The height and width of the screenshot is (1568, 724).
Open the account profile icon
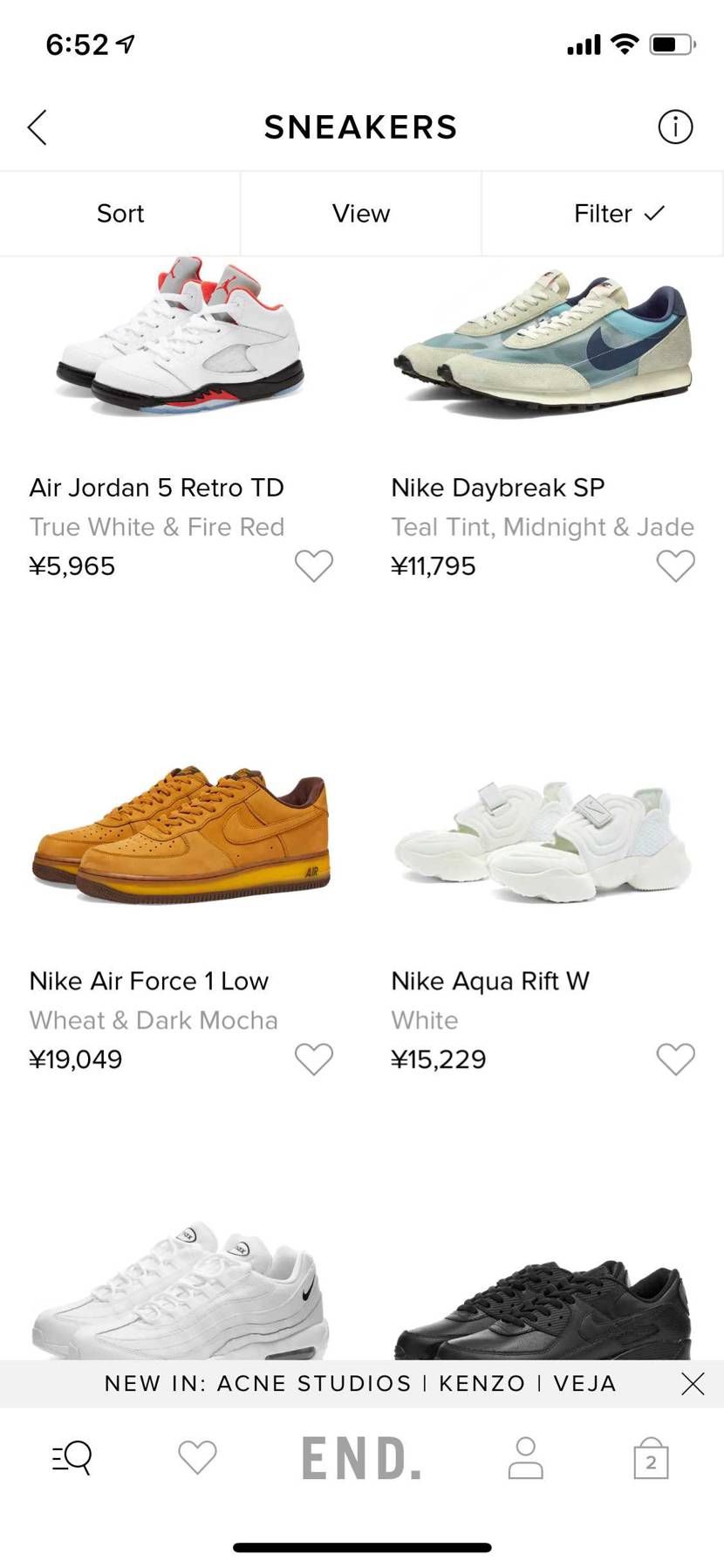[525, 1458]
